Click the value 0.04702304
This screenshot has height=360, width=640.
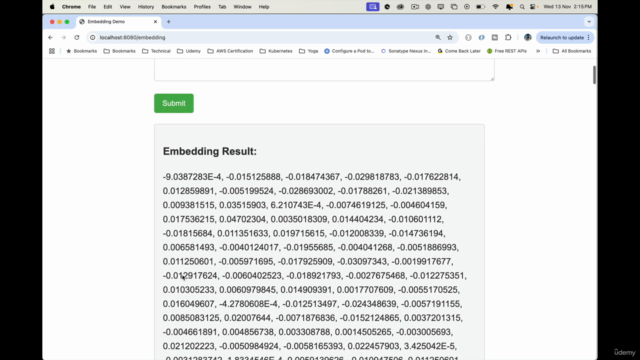(243, 219)
